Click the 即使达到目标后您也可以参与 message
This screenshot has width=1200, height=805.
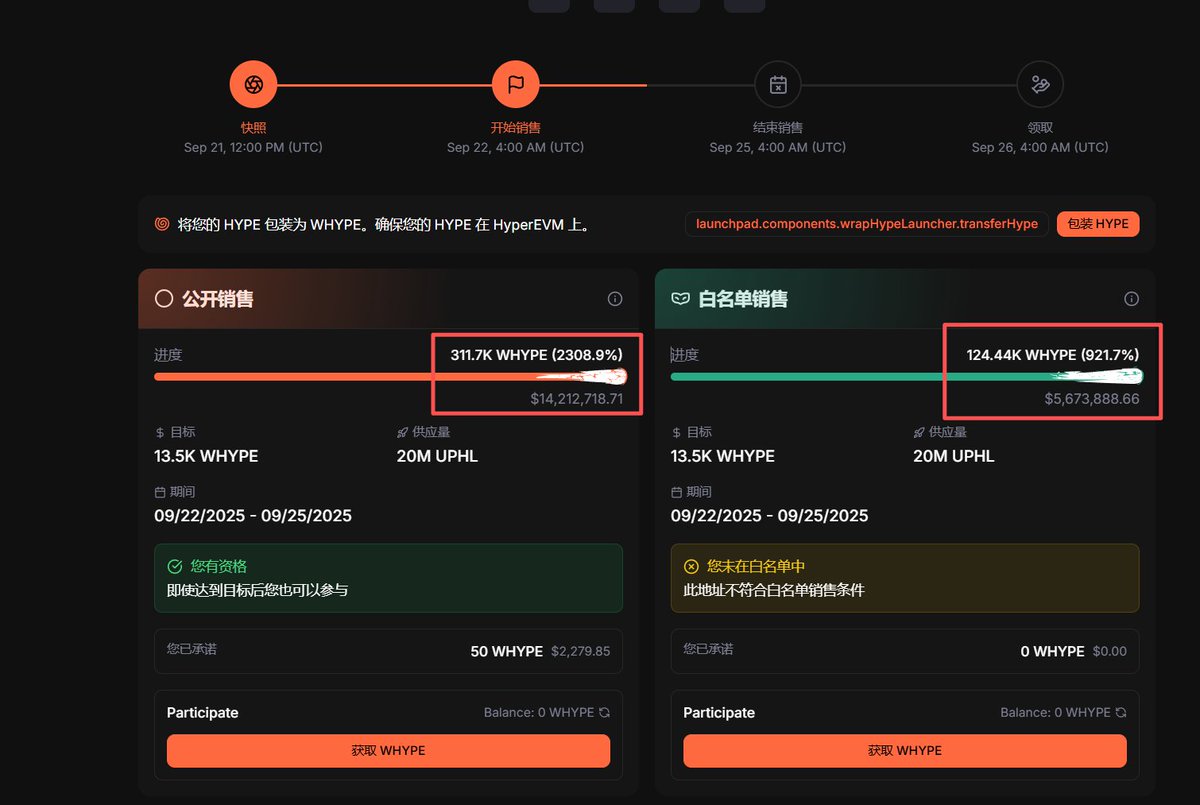click(x=257, y=590)
